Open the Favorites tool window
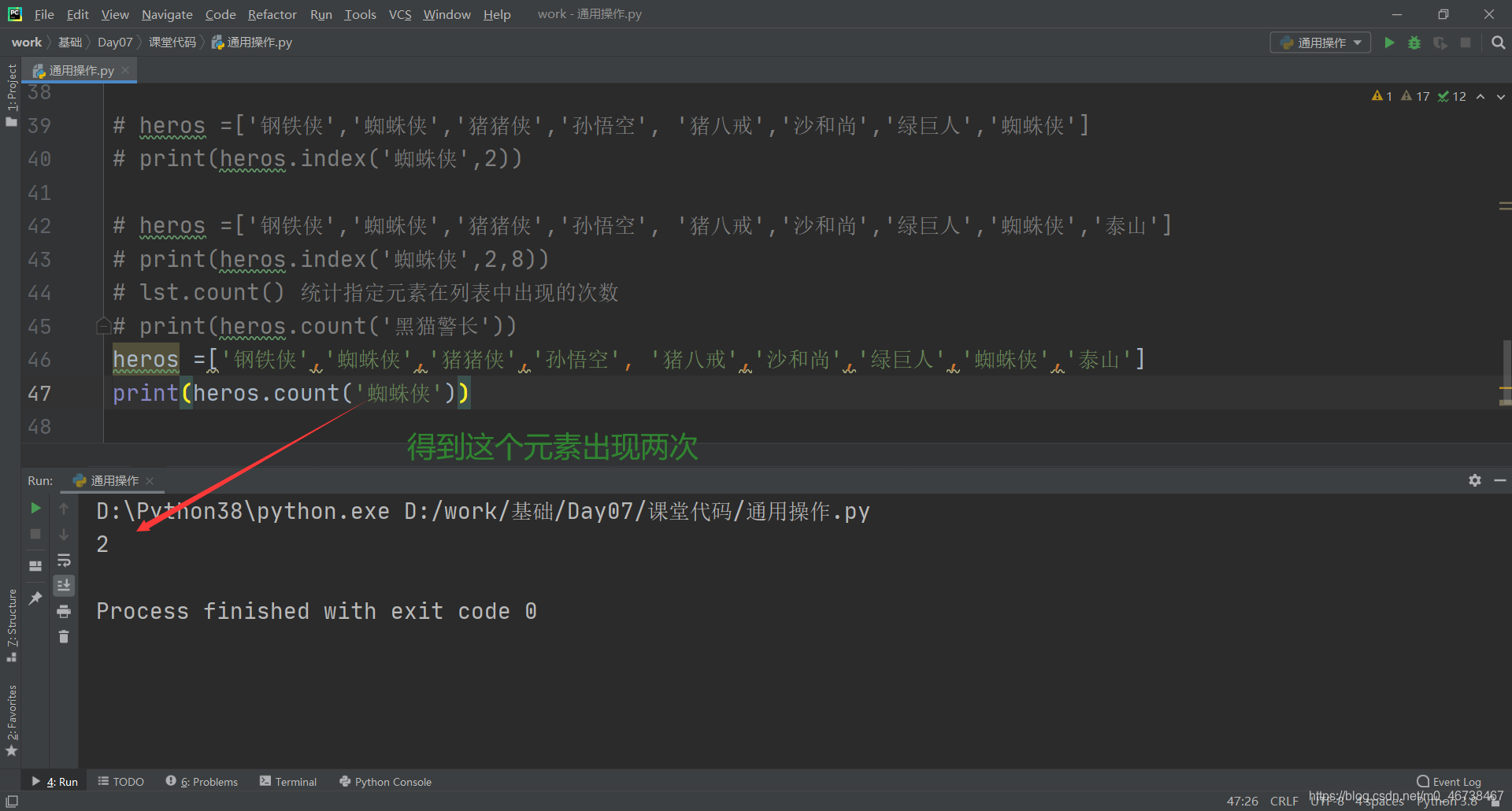Screen dimensions: 1512x811 pos(11,721)
